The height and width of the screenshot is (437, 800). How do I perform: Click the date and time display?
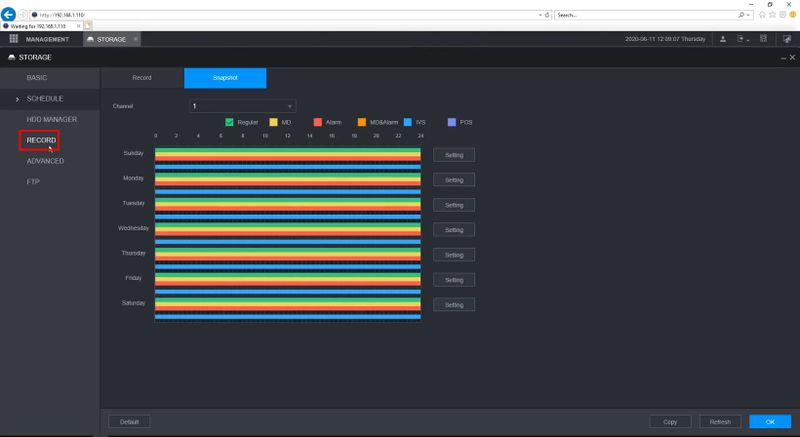point(665,39)
